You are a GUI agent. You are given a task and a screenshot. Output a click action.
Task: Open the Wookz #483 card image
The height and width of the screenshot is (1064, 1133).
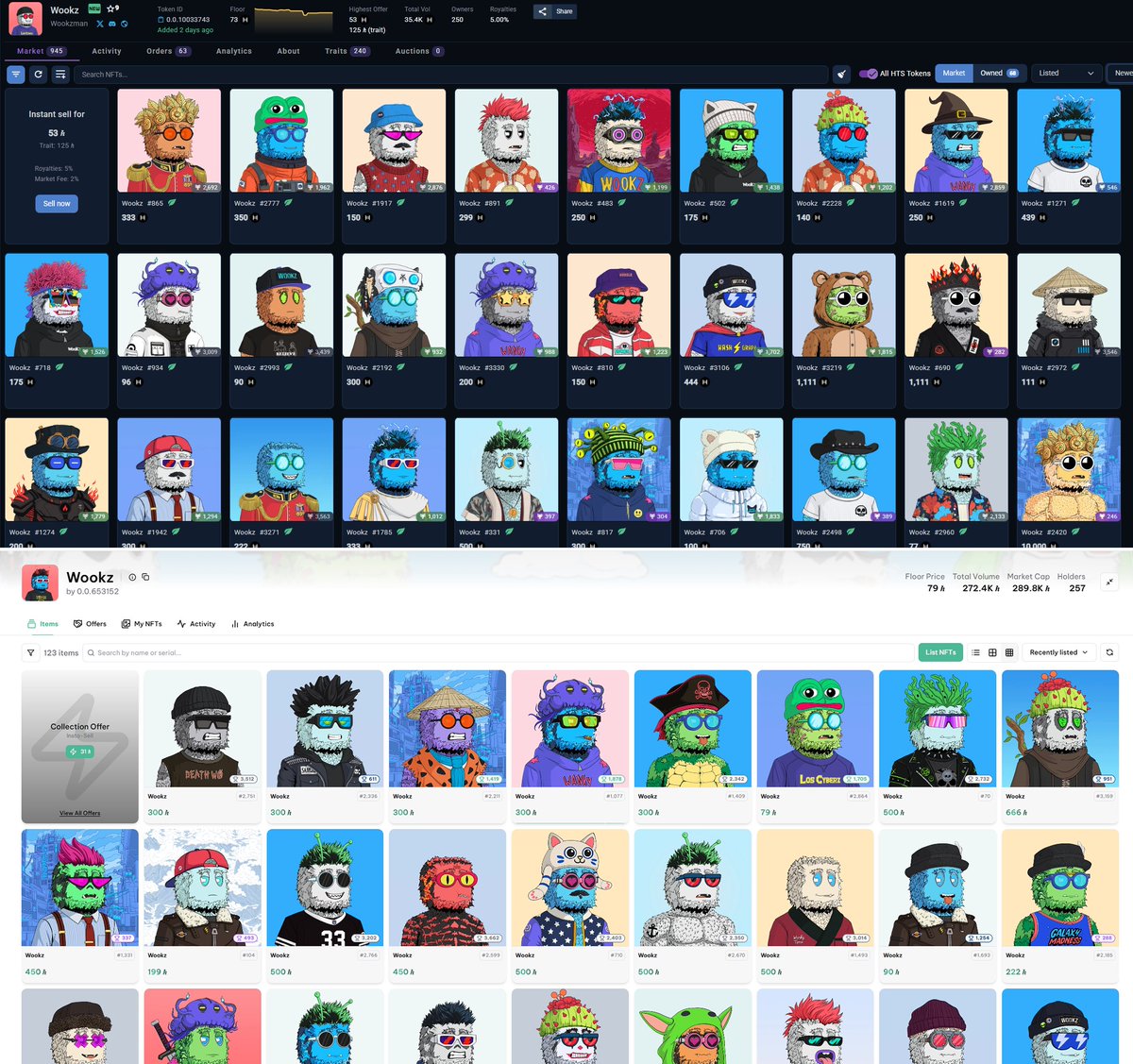(x=619, y=141)
